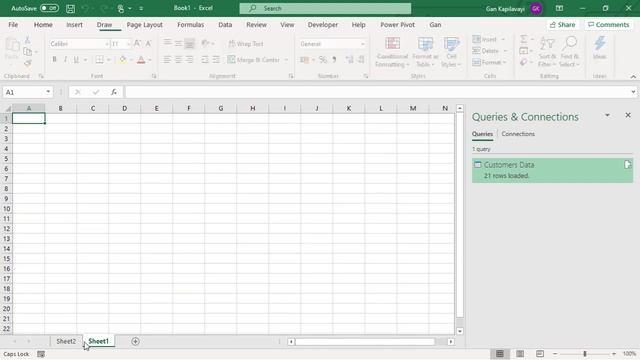Click the Wrap Text button
This screenshot has height=360, width=640.
click(246, 44)
